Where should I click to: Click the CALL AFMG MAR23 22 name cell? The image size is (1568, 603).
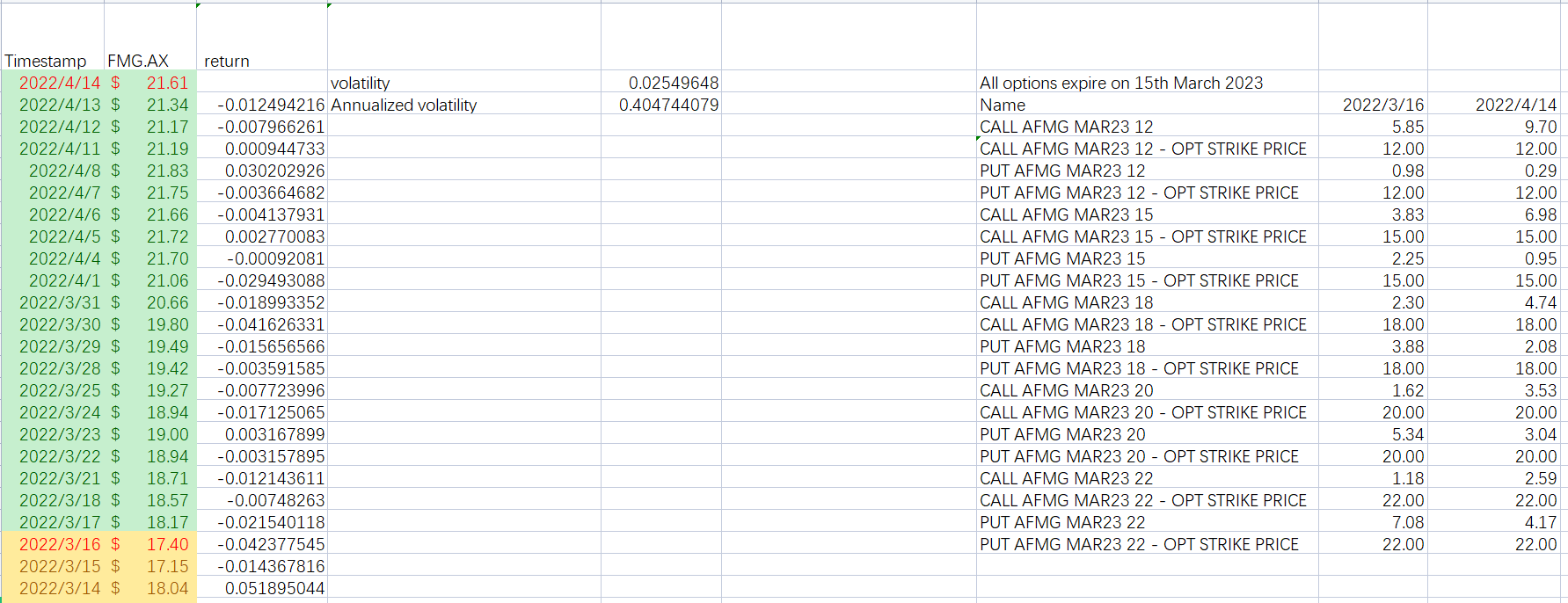[x=1148, y=478]
